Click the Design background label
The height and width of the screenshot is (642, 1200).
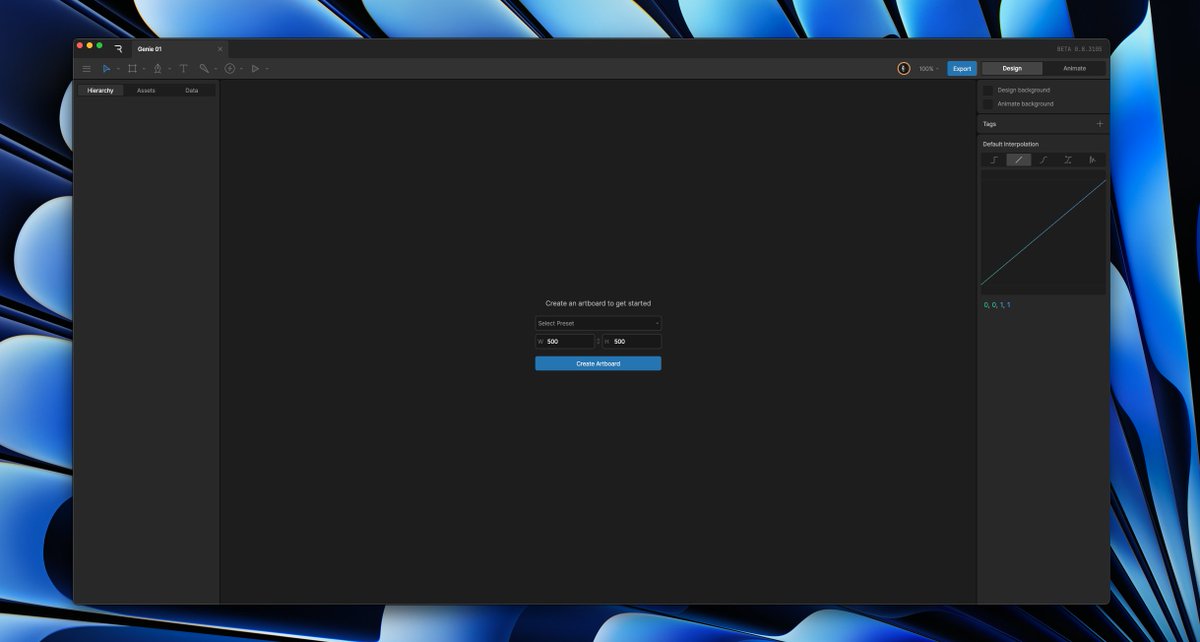point(1024,90)
